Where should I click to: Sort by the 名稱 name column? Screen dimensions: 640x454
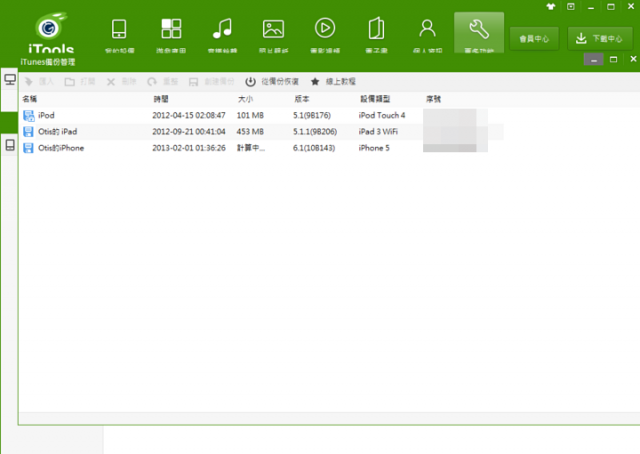[x=30, y=99]
